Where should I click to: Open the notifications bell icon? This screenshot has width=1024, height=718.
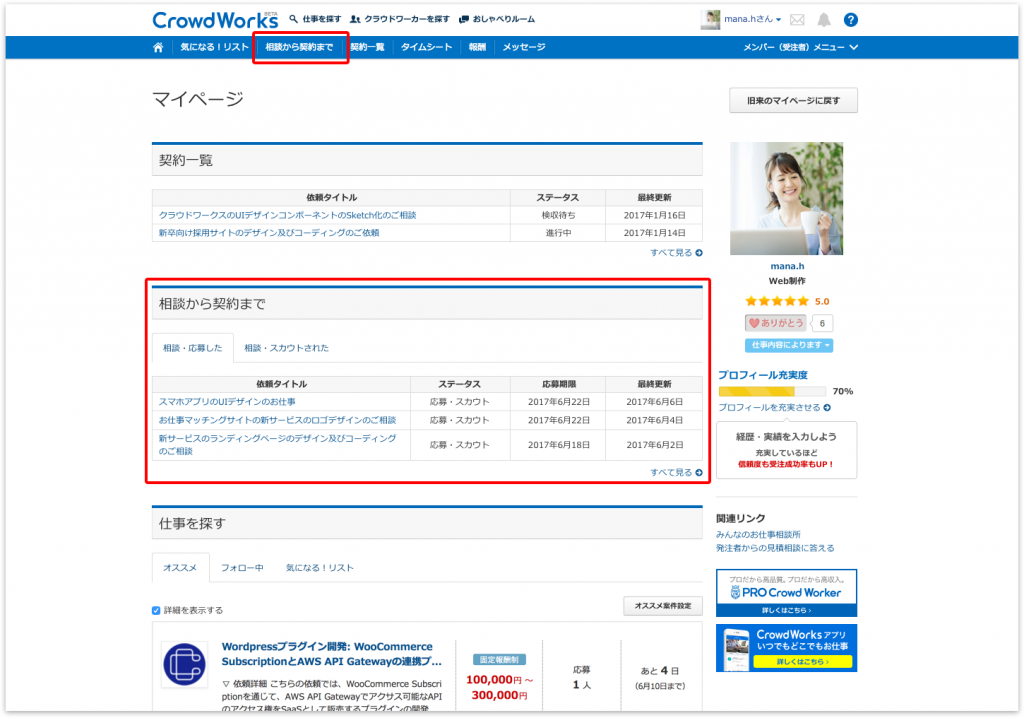coord(824,20)
